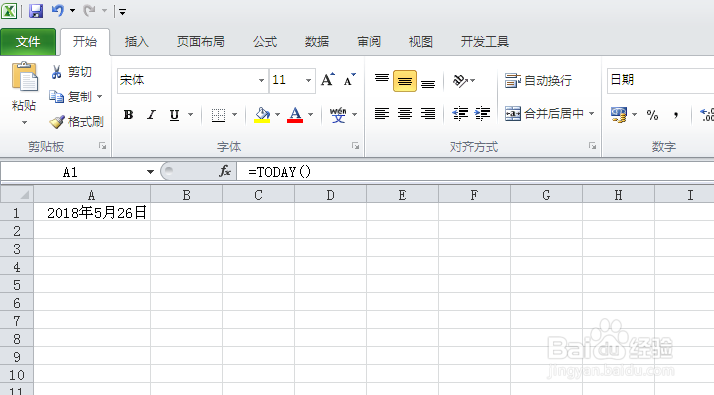The width and height of the screenshot is (714, 395).
Task: Open the fill color dropdown arrow
Action: click(277, 114)
